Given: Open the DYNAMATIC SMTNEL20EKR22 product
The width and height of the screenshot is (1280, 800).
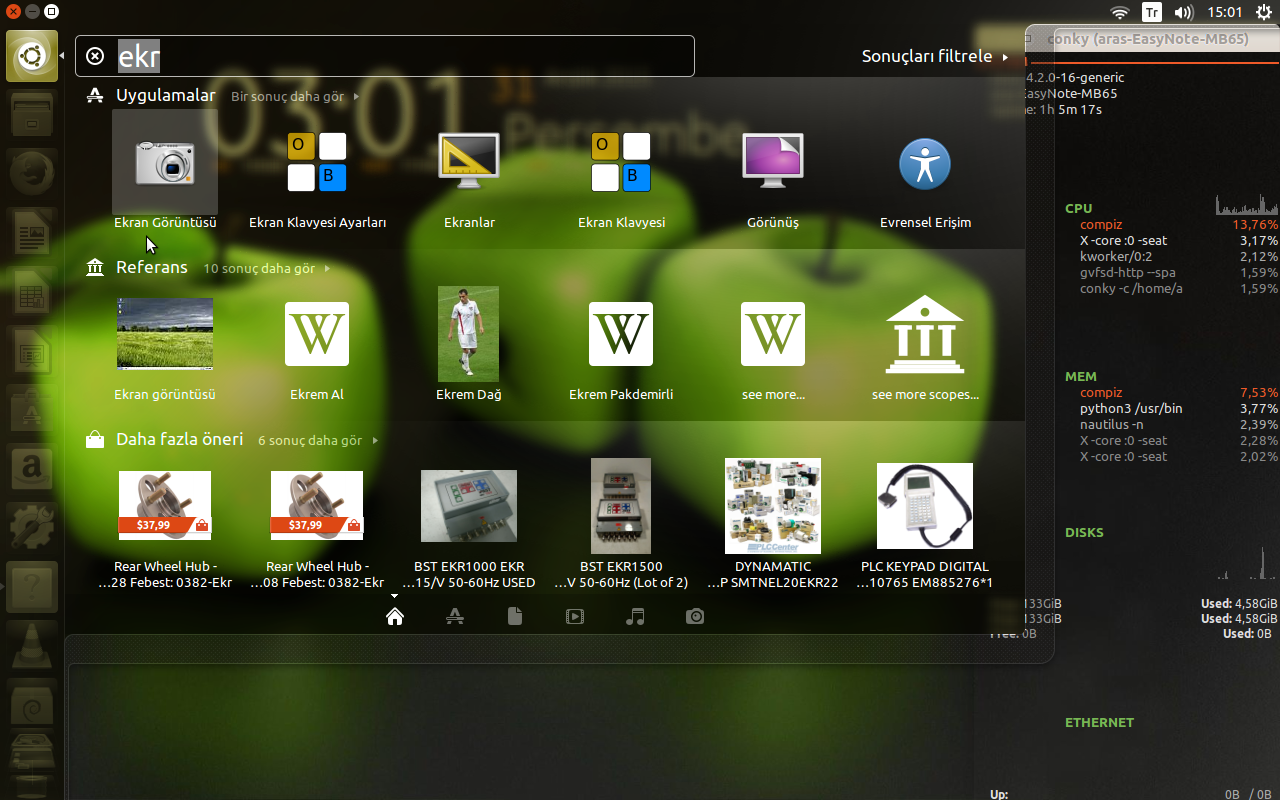Looking at the screenshot, I should pyautogui.click(x=773, y=523).
